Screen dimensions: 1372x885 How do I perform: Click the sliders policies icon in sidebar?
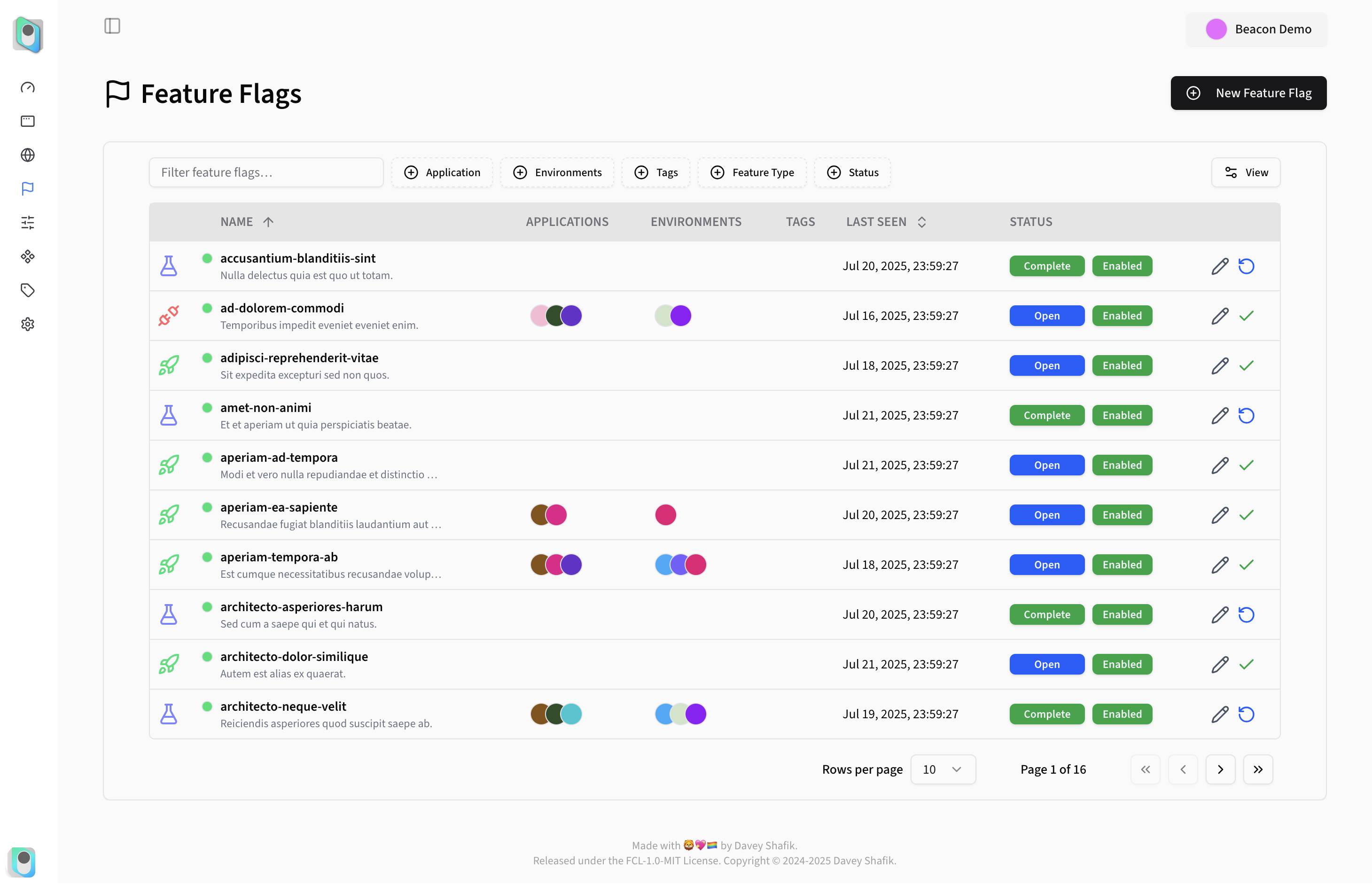(x=28, y=222)
